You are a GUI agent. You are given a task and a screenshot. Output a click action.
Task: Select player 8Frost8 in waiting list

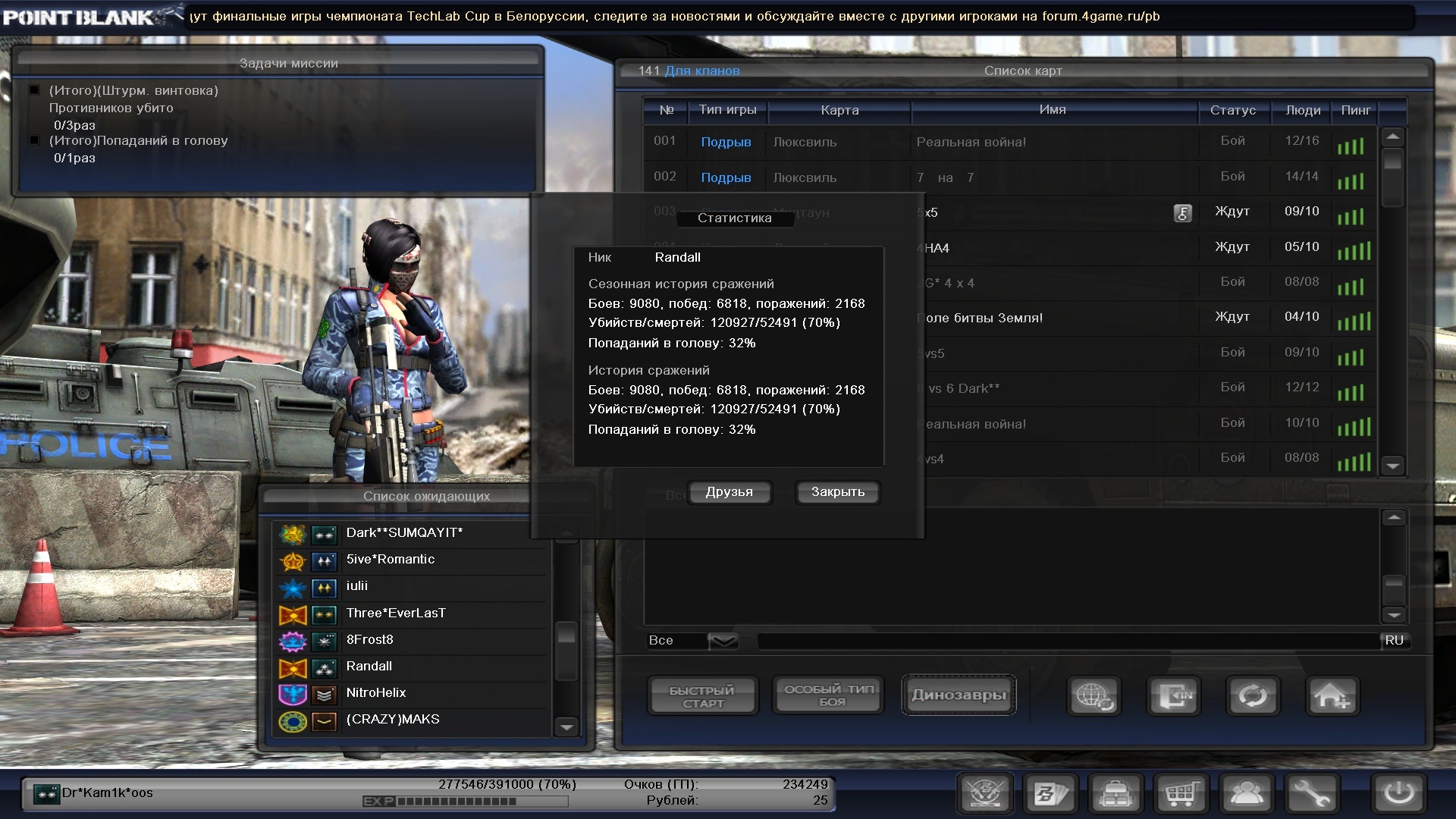[411, 642]
